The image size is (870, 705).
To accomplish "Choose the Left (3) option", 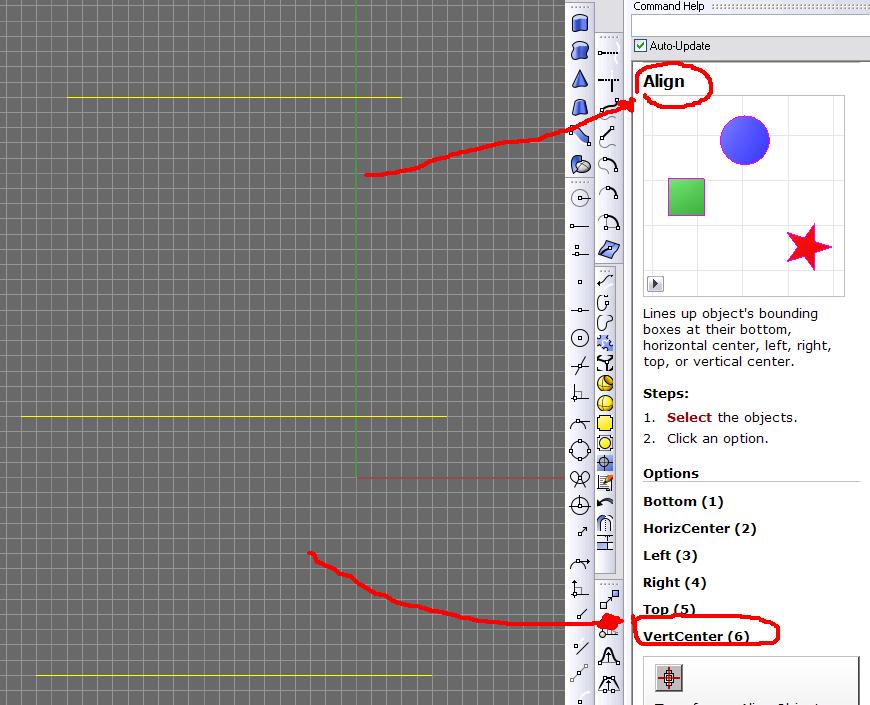I will tap(670, 556).
